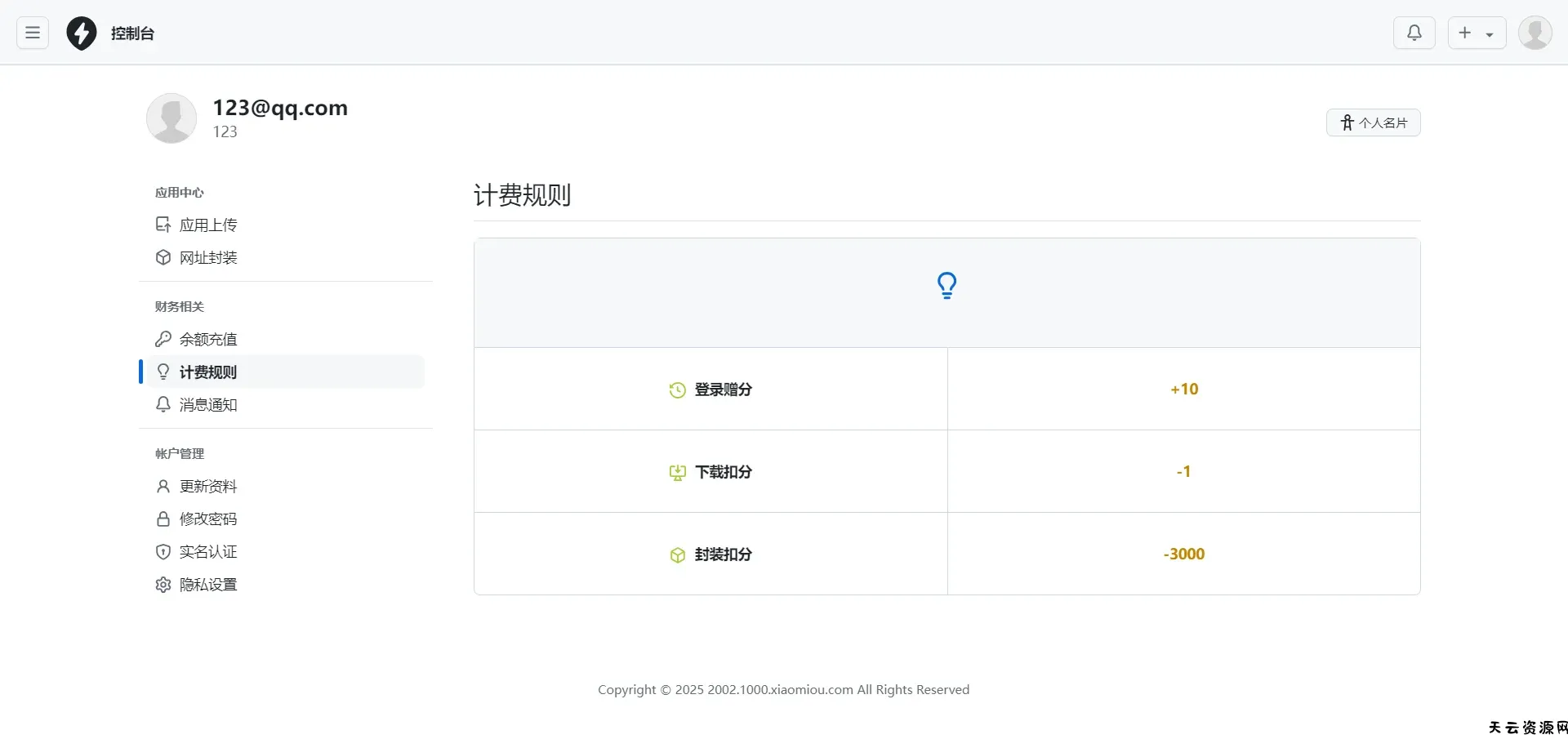This screenshot has height=748, width=1568.
Task: Go to 余额充值 page
Action: (207, 339)
